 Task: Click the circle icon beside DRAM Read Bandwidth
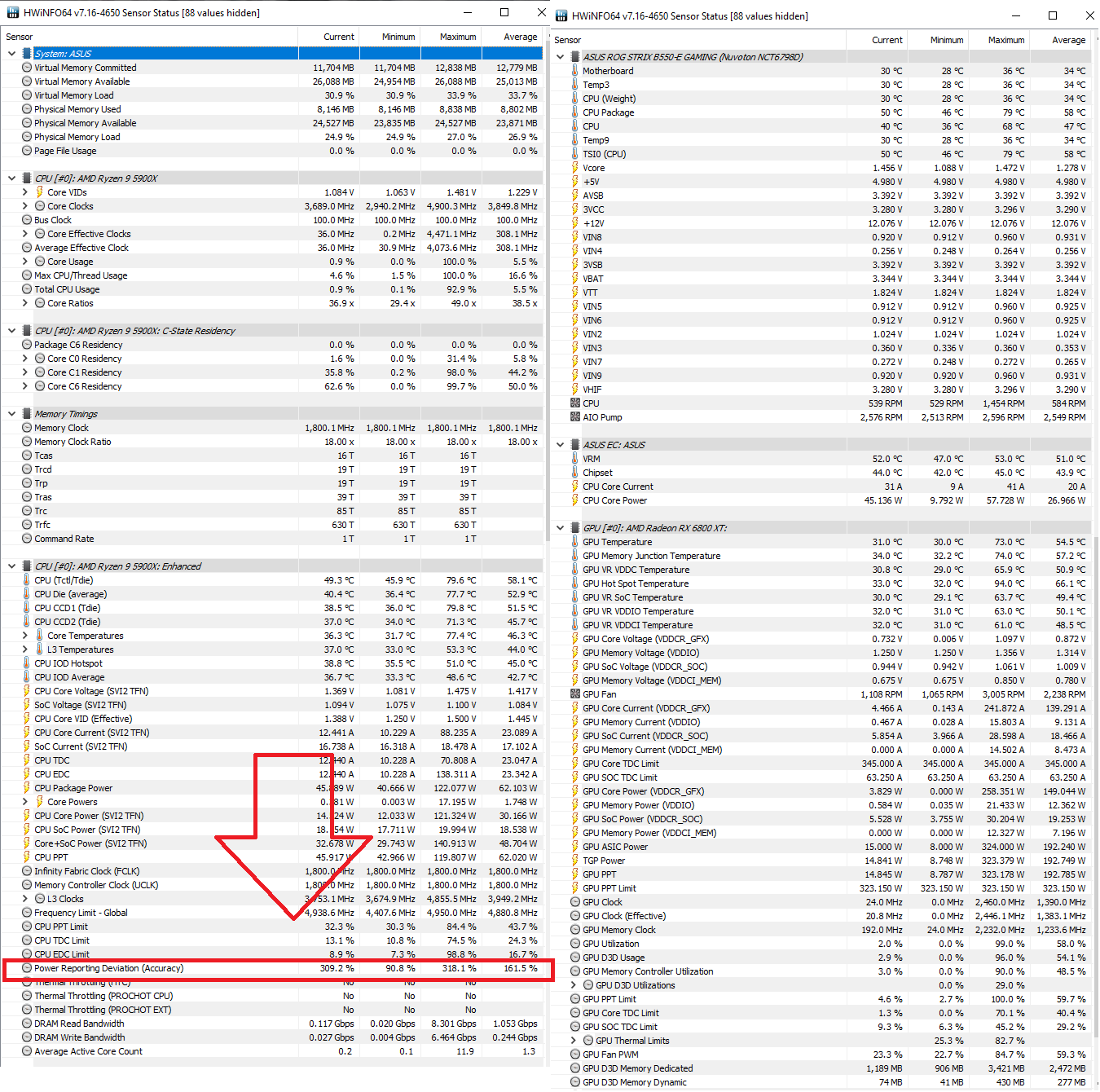tap(27, 1024)
